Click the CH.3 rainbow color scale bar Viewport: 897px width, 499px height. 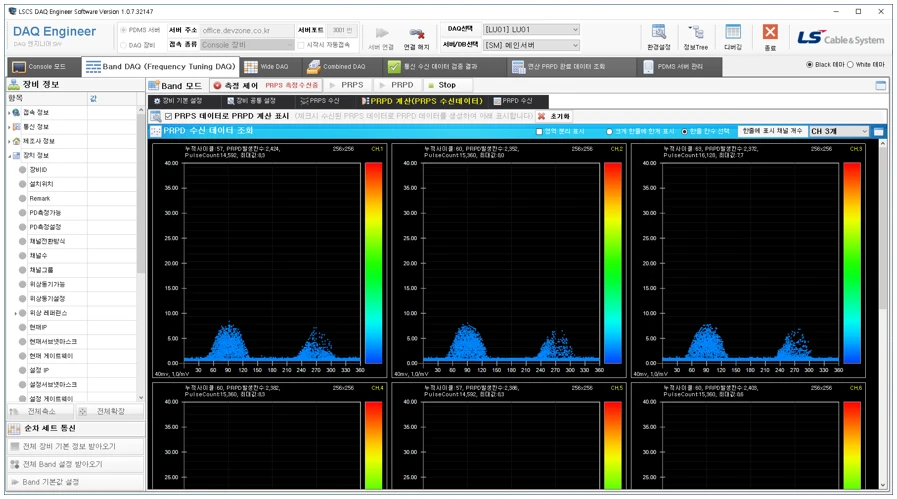852,263
